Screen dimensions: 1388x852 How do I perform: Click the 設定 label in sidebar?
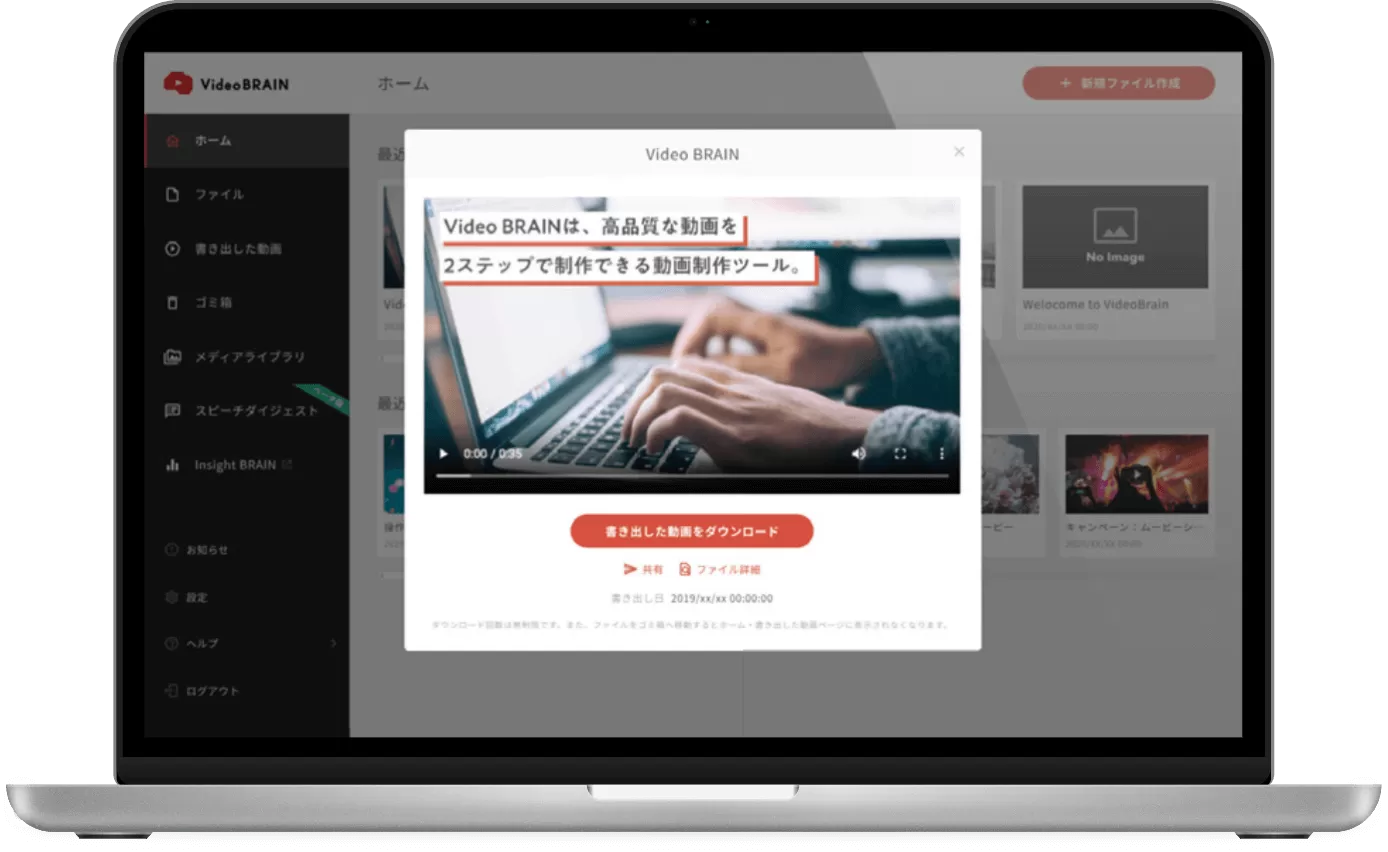(x=197, y=597)
